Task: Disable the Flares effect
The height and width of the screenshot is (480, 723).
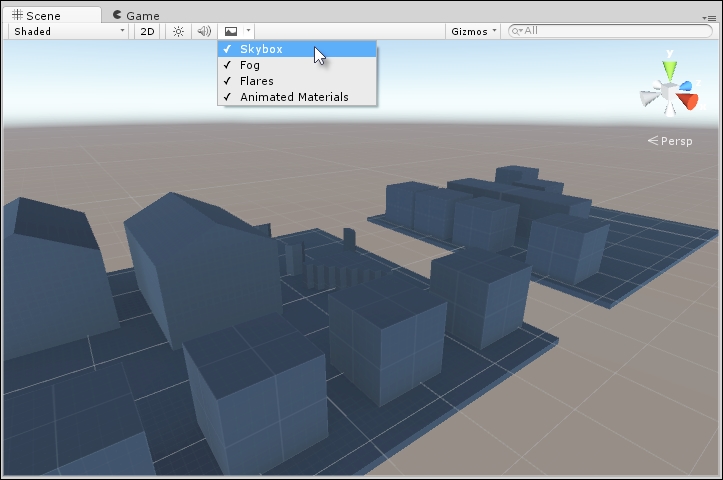Action: pyautogui.click(x=256, y=81)
